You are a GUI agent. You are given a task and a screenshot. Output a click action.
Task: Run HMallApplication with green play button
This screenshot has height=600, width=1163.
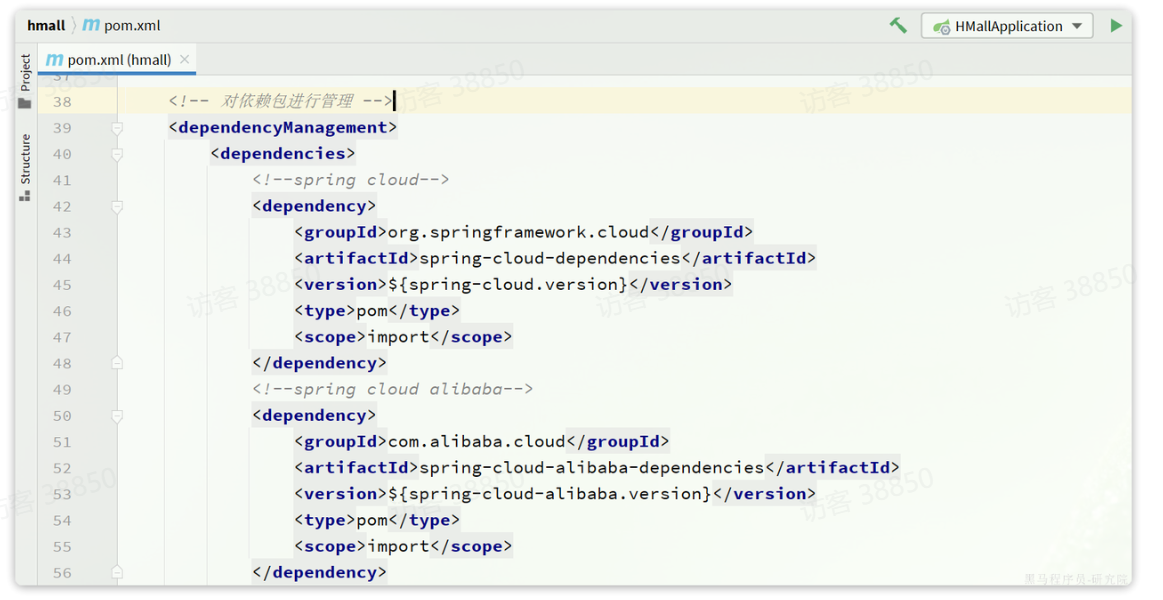coord(1116,25)
